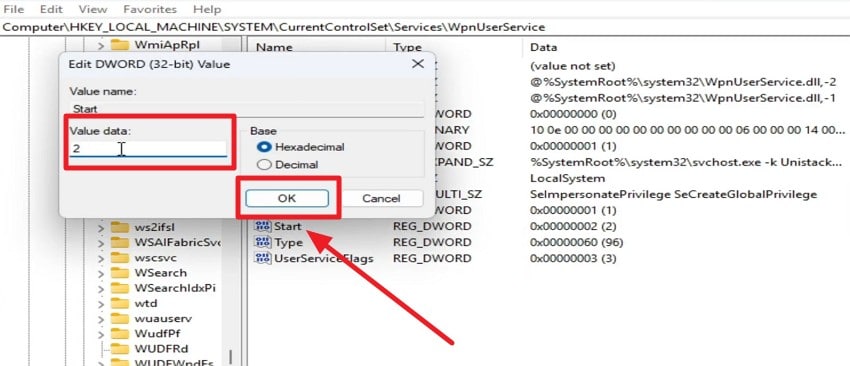Select the WSAIFabricSvc folder icon
The image size is (850, 366).
point(120,242)
